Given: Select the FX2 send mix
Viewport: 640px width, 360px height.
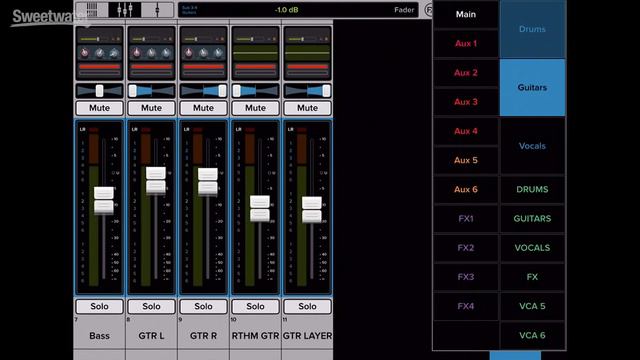Looking at the screenshot, I should 466,248.
